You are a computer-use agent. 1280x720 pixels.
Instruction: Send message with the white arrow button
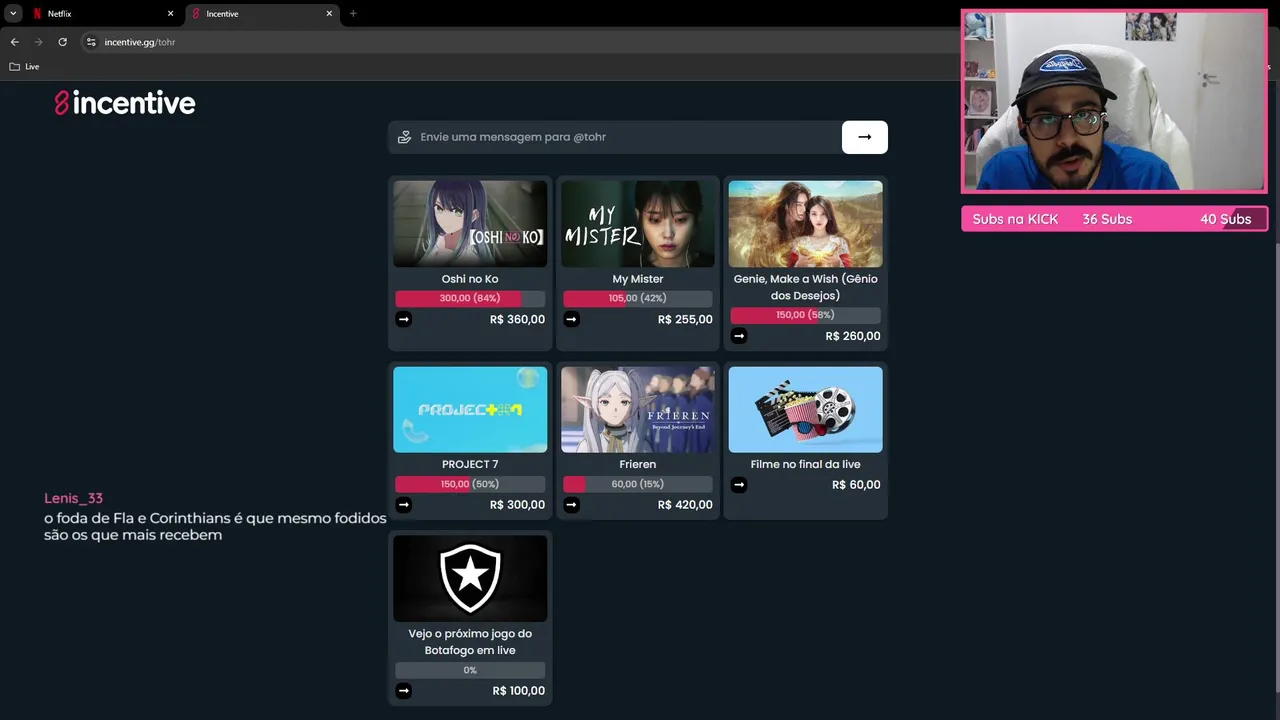tap(865, 137)
